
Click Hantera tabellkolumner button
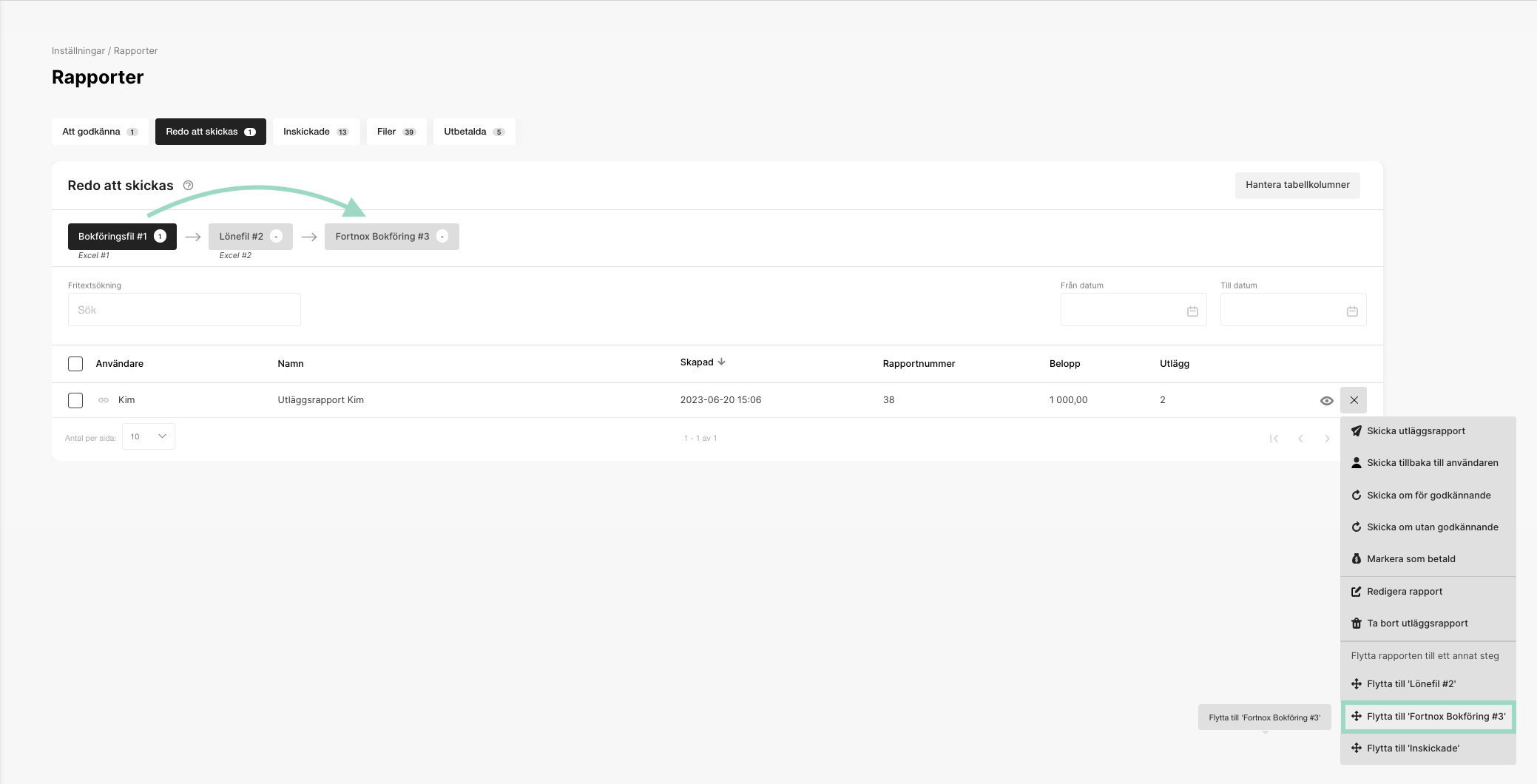(x=1297, y=185)
